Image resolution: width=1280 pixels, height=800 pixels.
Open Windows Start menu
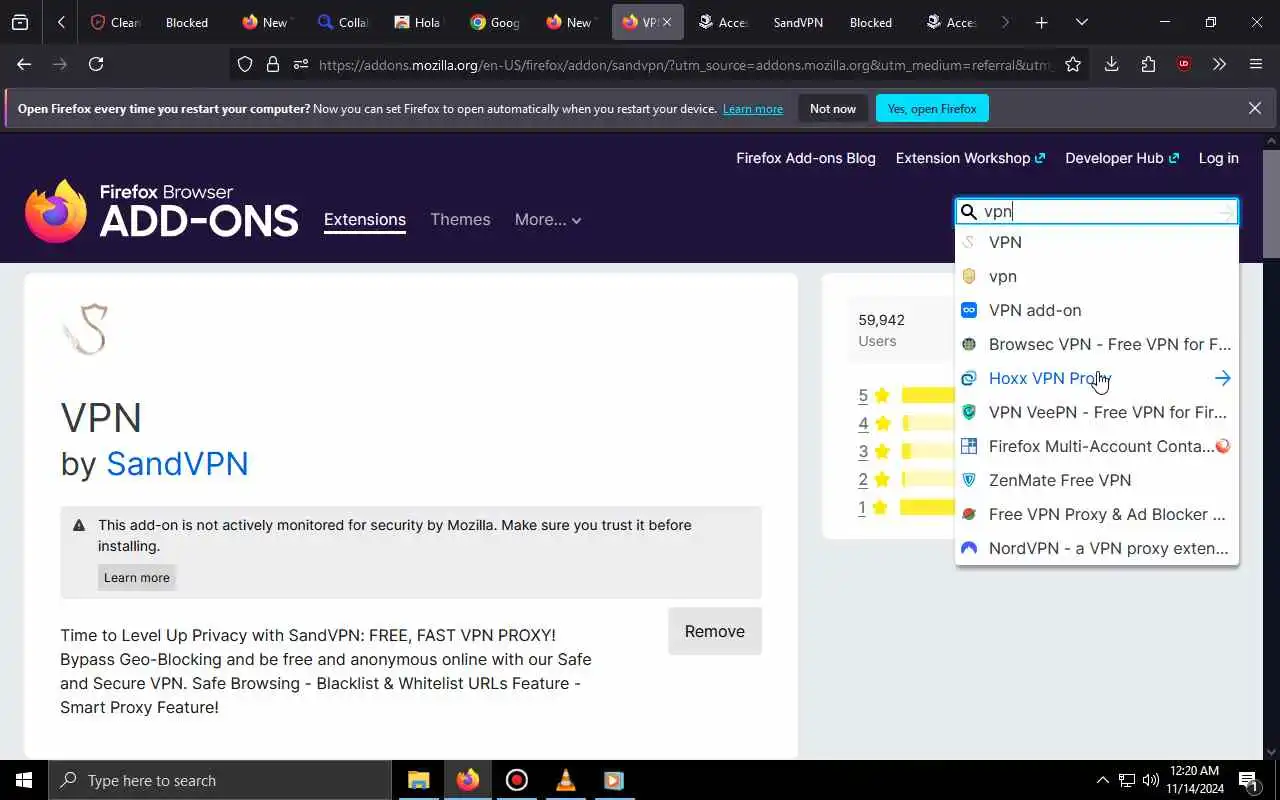(x=24, y=780)
